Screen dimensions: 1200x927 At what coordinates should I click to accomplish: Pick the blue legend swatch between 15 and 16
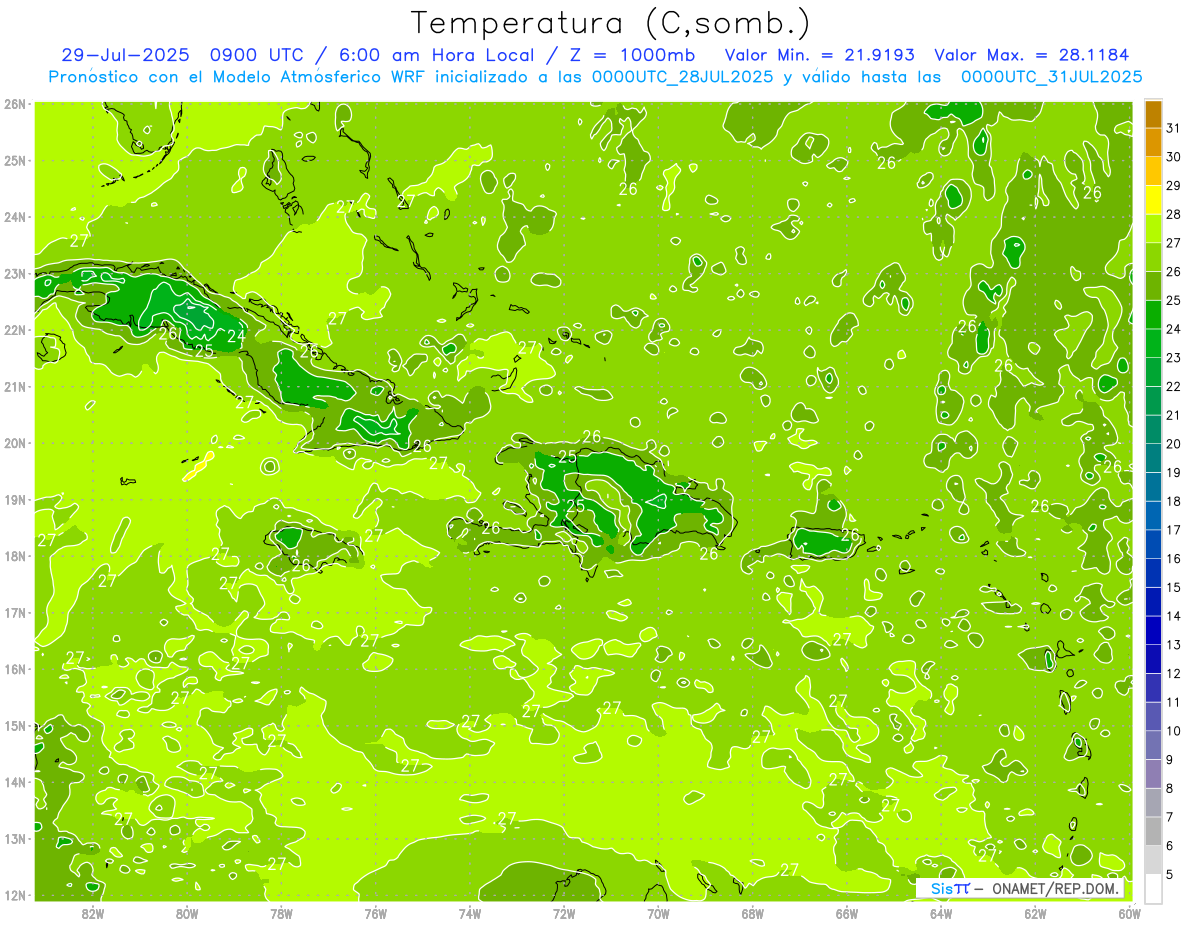1154,573
